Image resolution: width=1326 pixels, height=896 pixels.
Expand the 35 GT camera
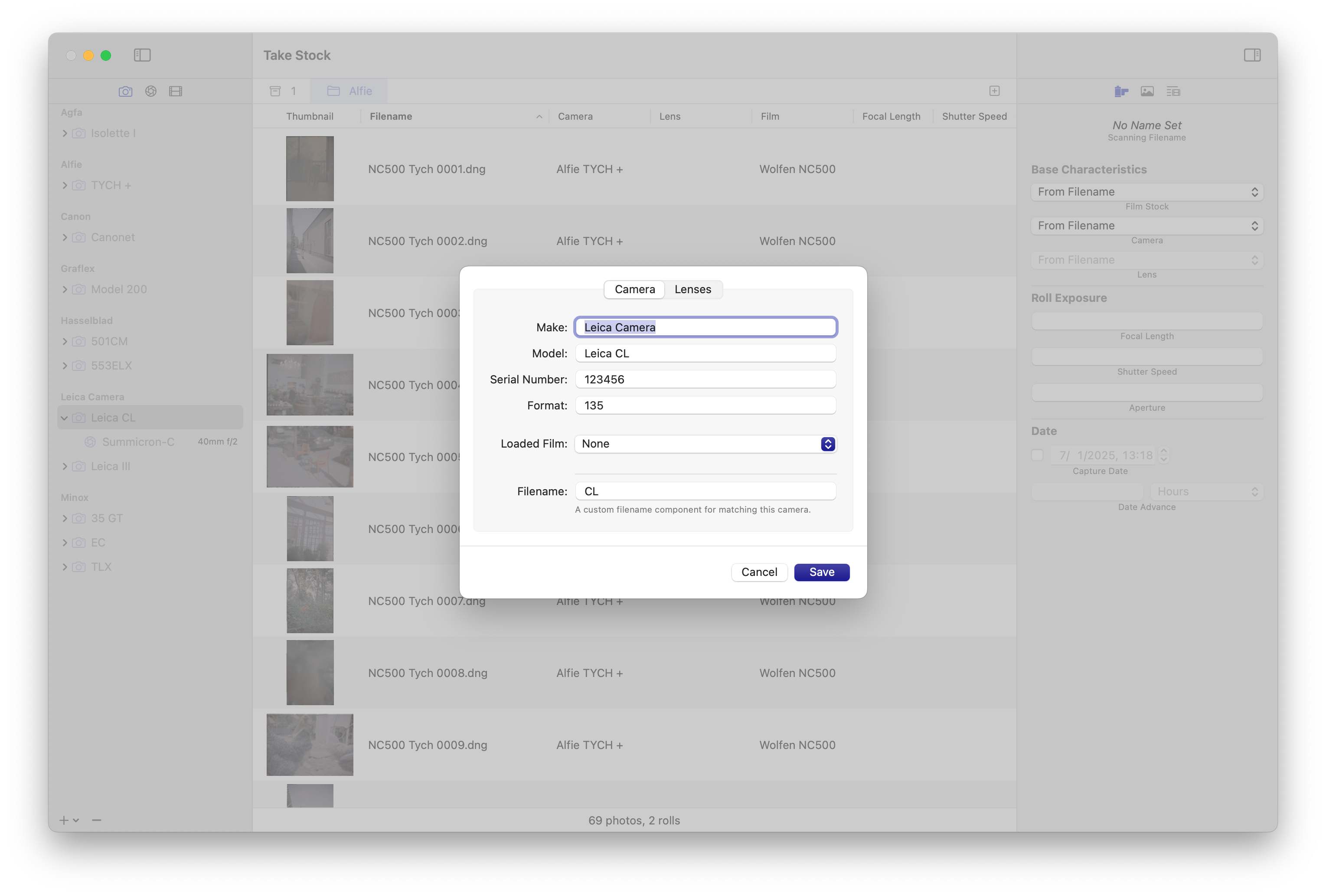click(65, 518)
